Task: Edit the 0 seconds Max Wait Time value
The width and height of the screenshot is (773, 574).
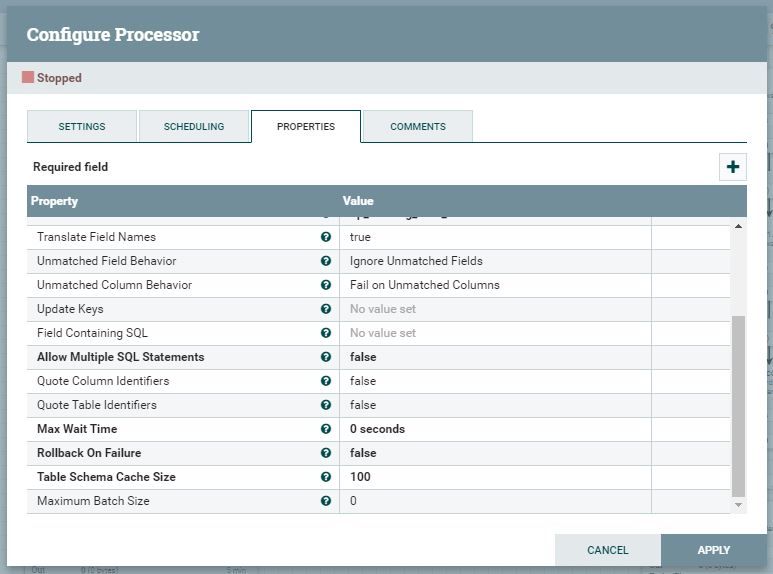Action: [x=495, y=429]
